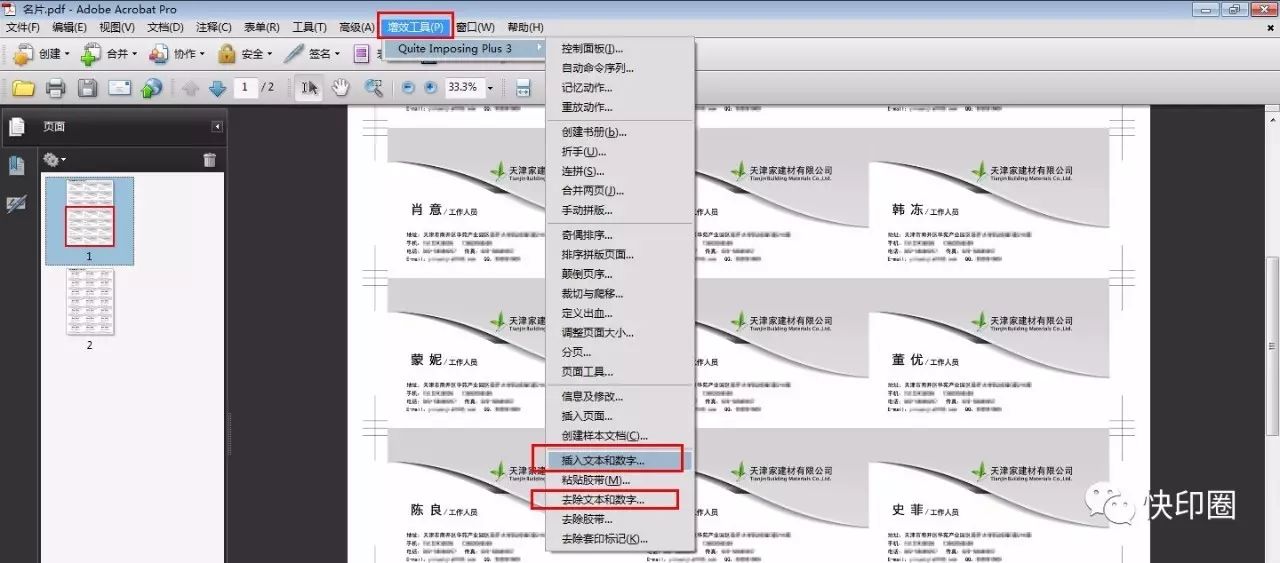Open the Comments (注释) menu
This screenshot has height=563, width=1280.
[213, 27]
